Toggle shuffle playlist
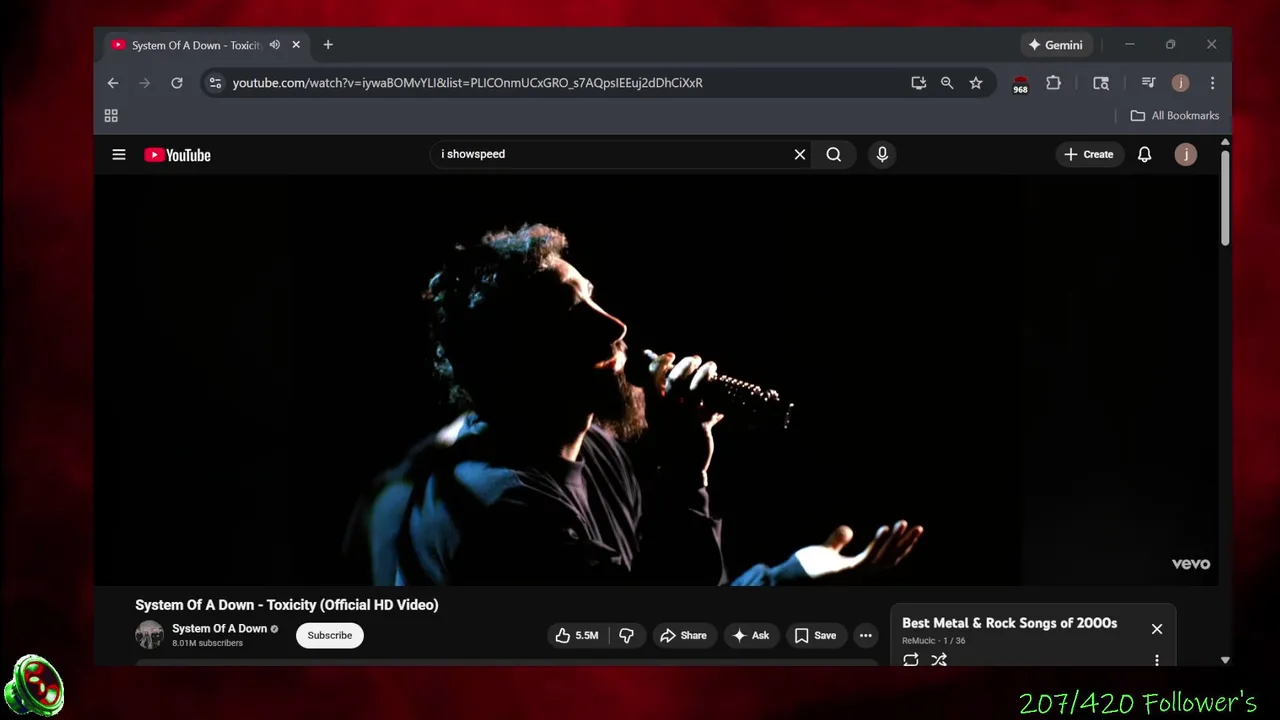The height and width of the screenshot is (720, 1280). click(x=939, y=660)
